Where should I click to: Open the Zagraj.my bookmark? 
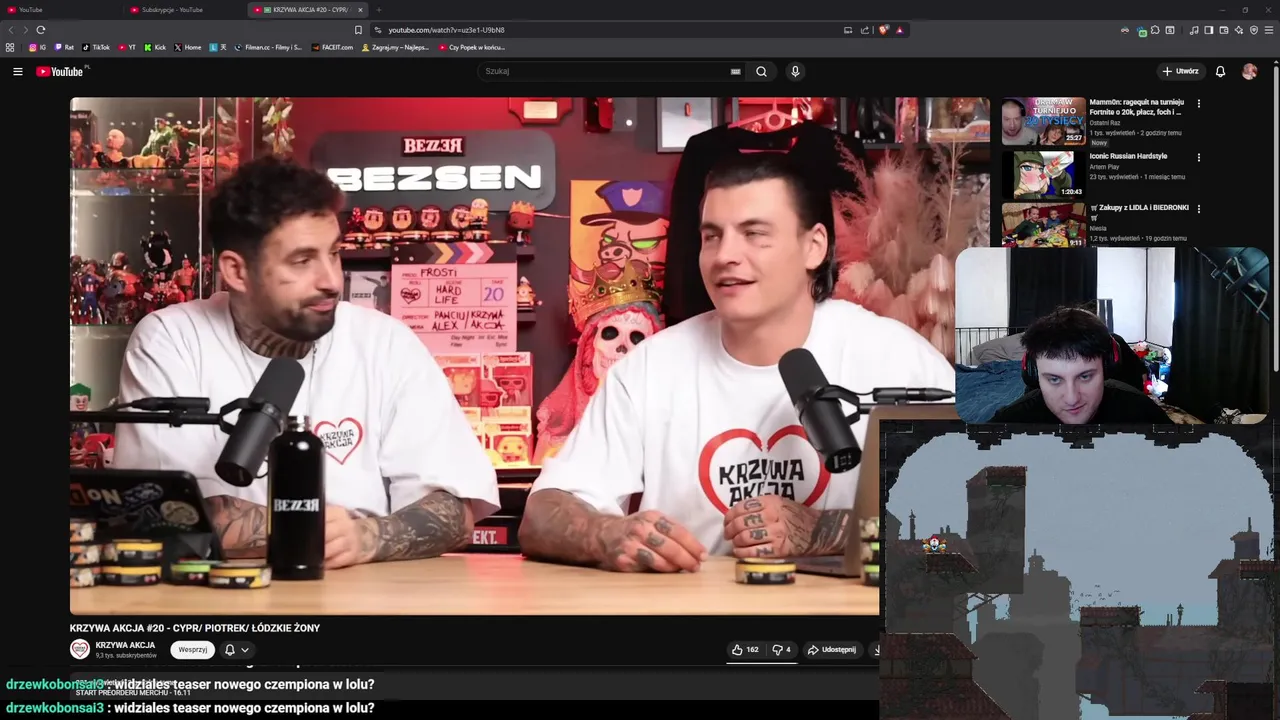pos(395,47)
